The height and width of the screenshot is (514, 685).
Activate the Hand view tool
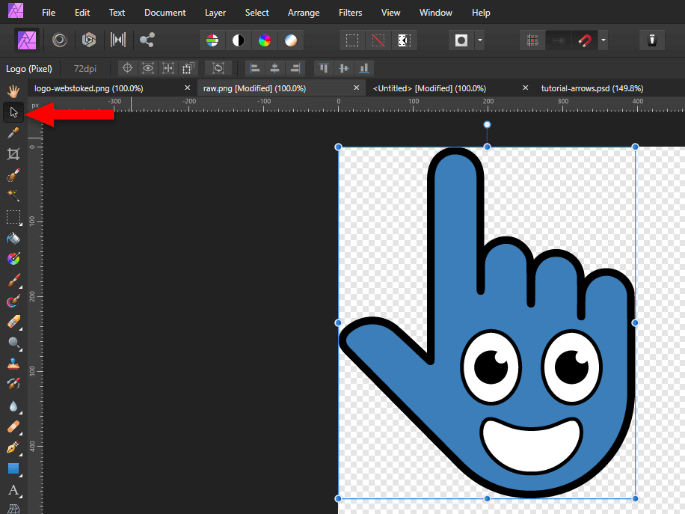tap(14, 91)
